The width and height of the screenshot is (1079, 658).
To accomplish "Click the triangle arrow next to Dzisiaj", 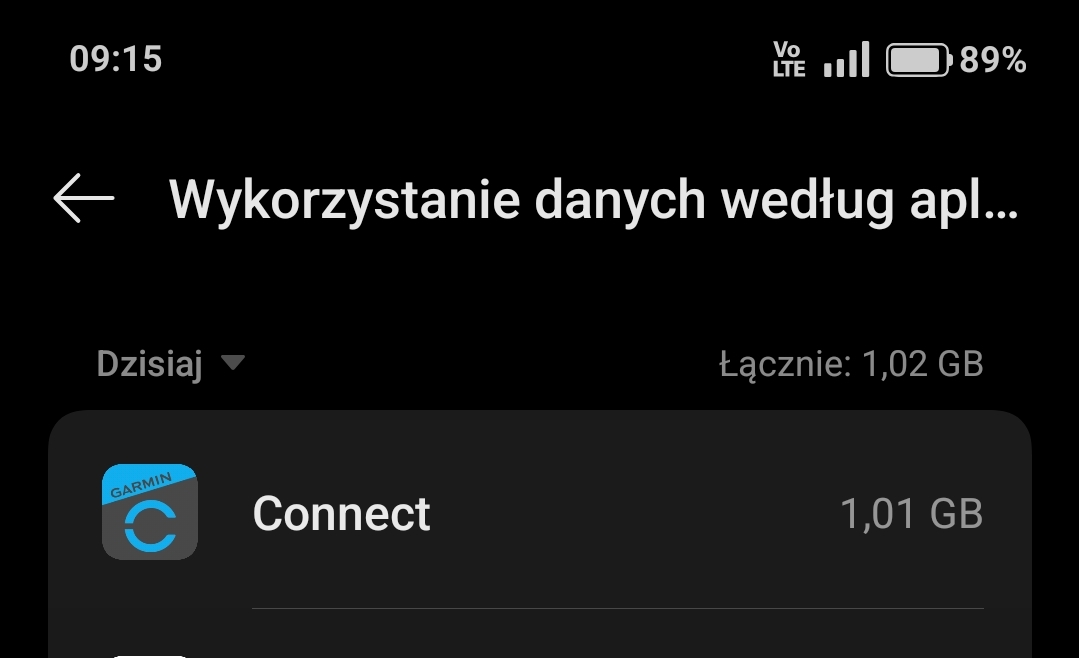I will coord(233,362).
